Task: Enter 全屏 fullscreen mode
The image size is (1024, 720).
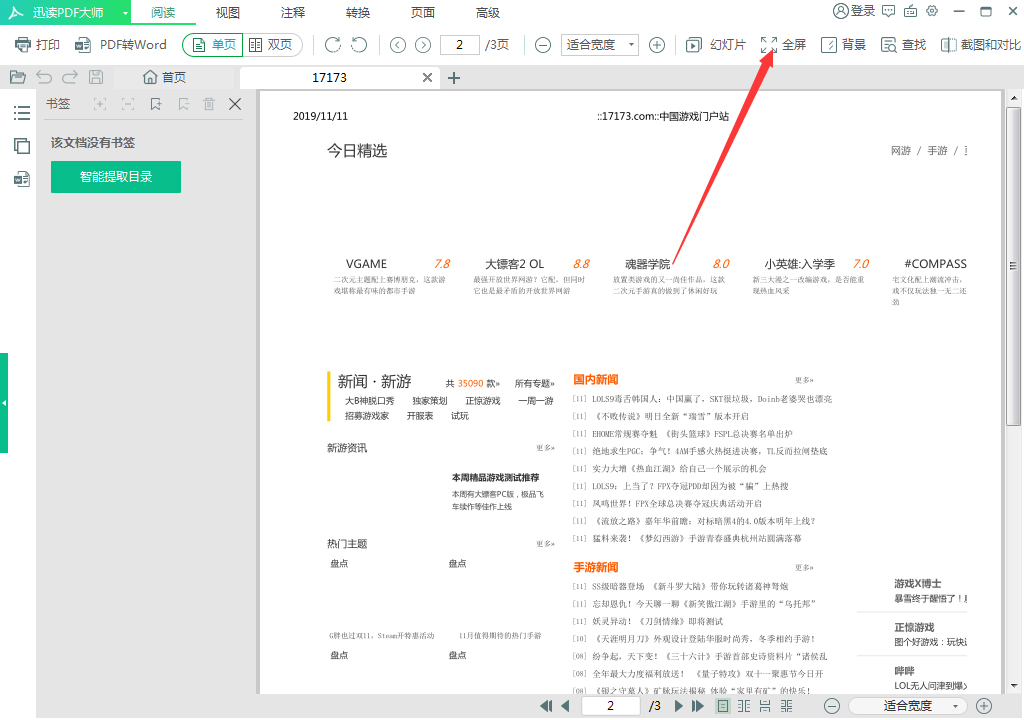Action: coord(783,45)
